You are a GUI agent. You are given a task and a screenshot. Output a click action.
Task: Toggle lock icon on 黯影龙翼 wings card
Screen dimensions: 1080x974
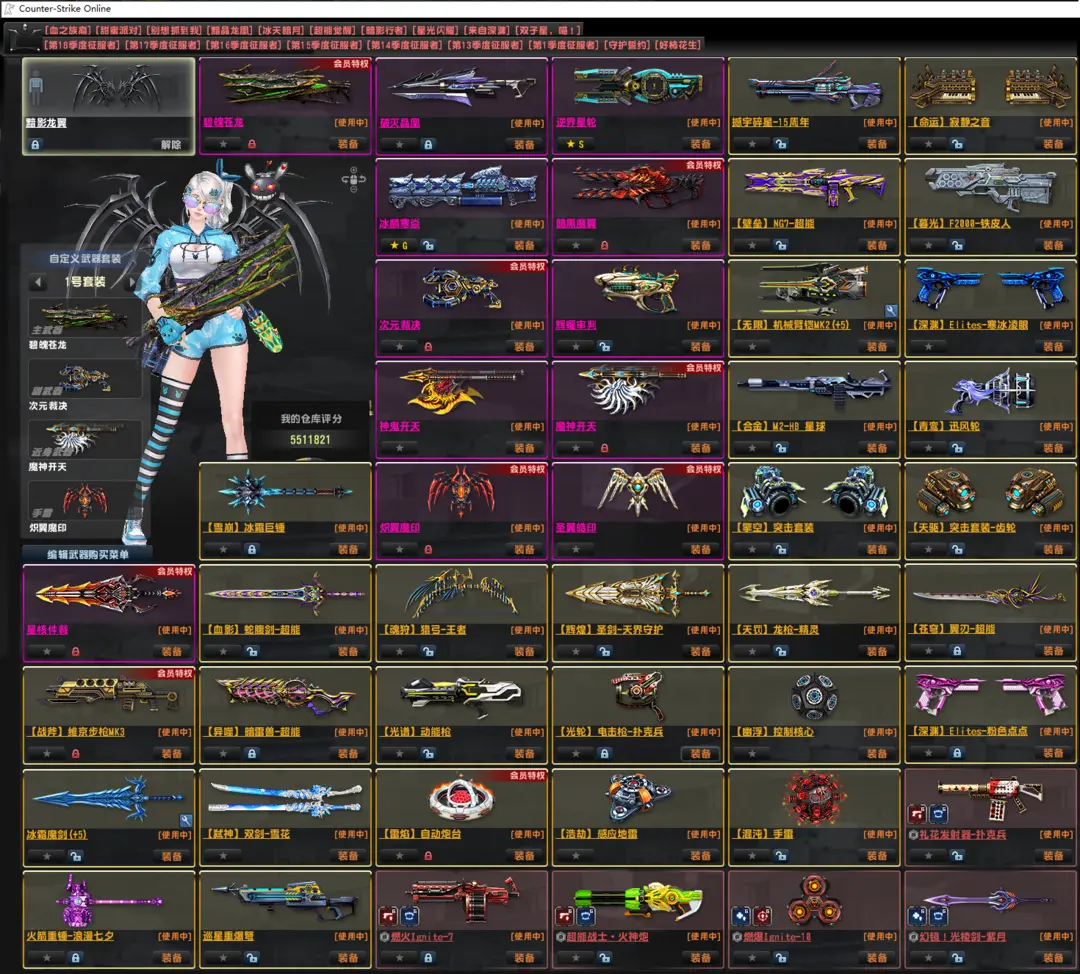click(x=35, y=145)
